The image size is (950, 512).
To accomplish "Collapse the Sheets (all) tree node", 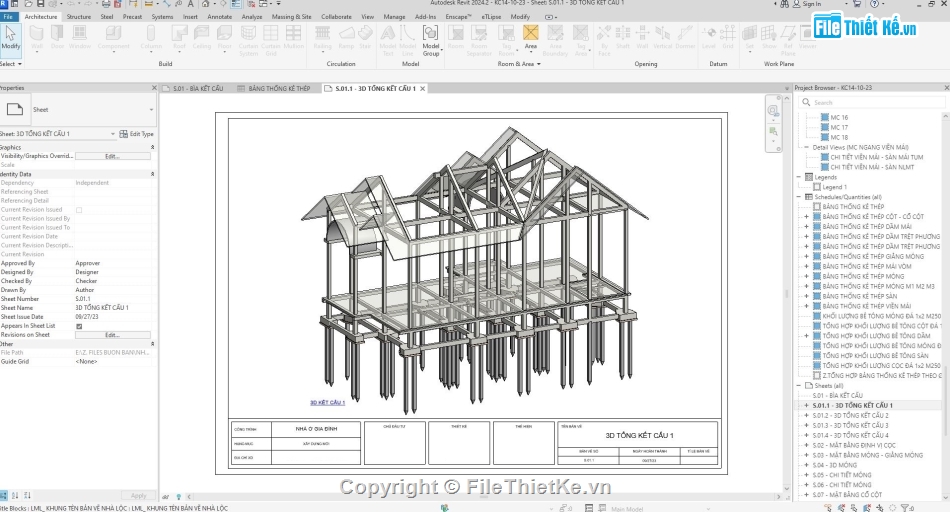I will [800, 385].
